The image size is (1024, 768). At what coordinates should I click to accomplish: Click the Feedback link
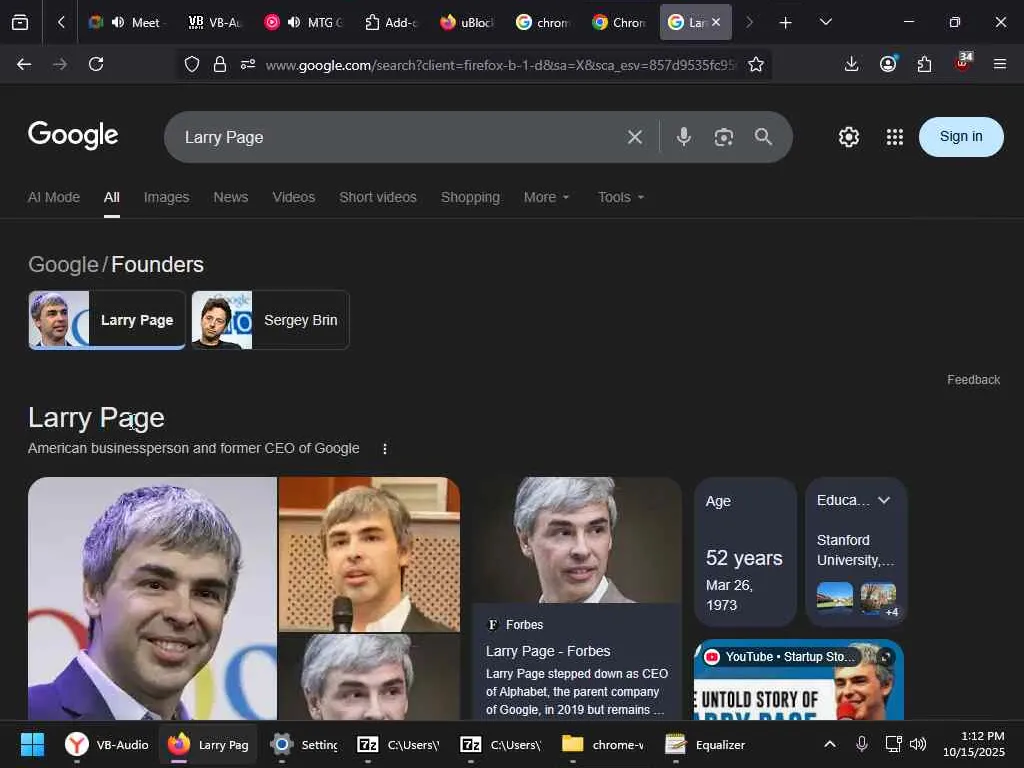[x=973, y=379]
